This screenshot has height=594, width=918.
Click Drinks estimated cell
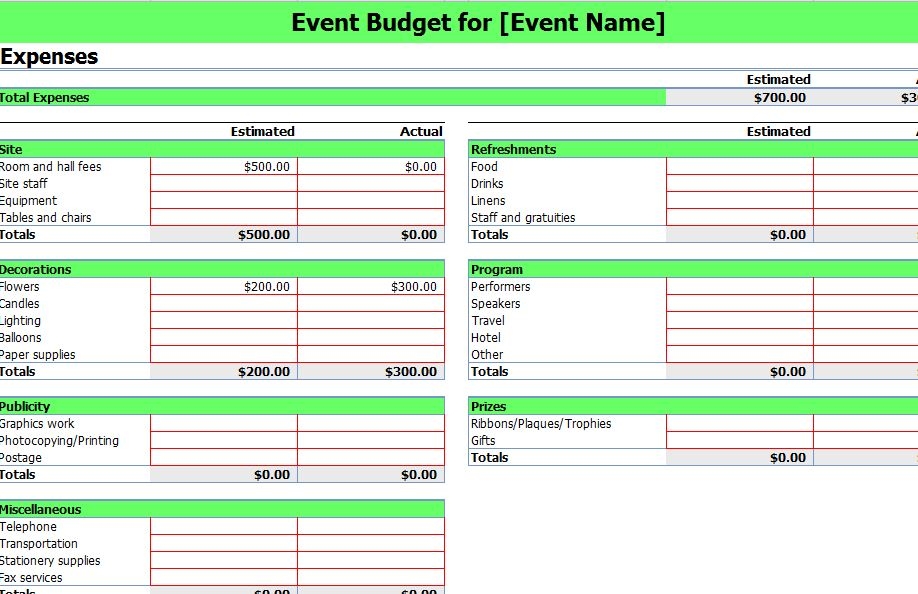739,183
